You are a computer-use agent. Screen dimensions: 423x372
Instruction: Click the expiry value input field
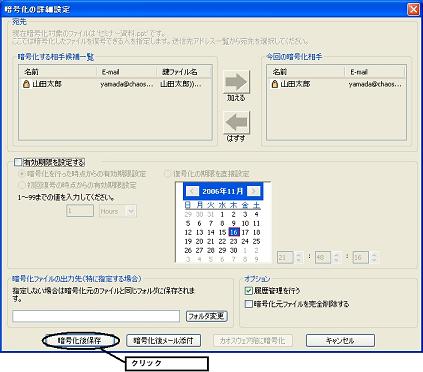[x=80, y=211]
